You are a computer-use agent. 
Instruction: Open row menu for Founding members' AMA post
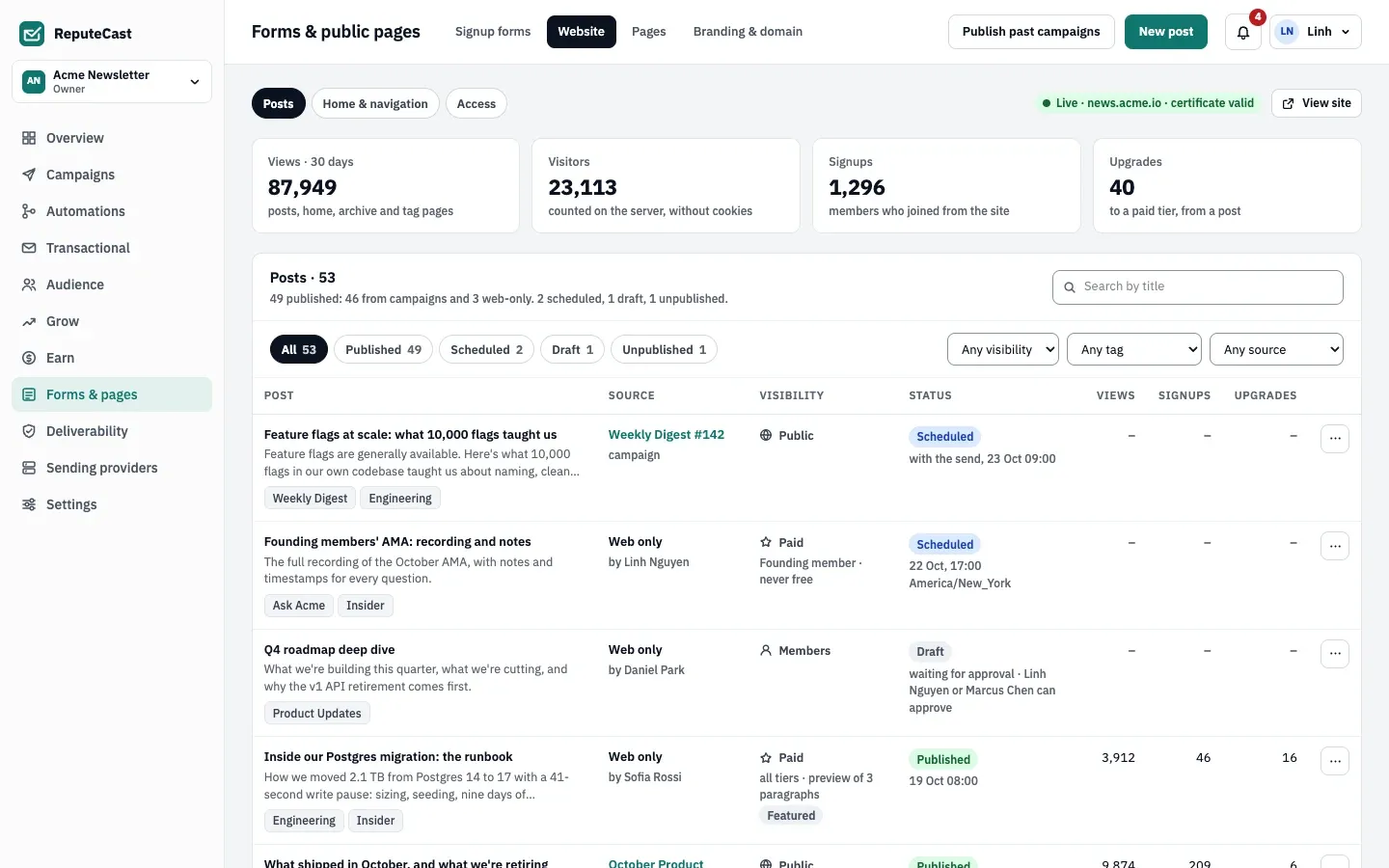click(1335, 546)
